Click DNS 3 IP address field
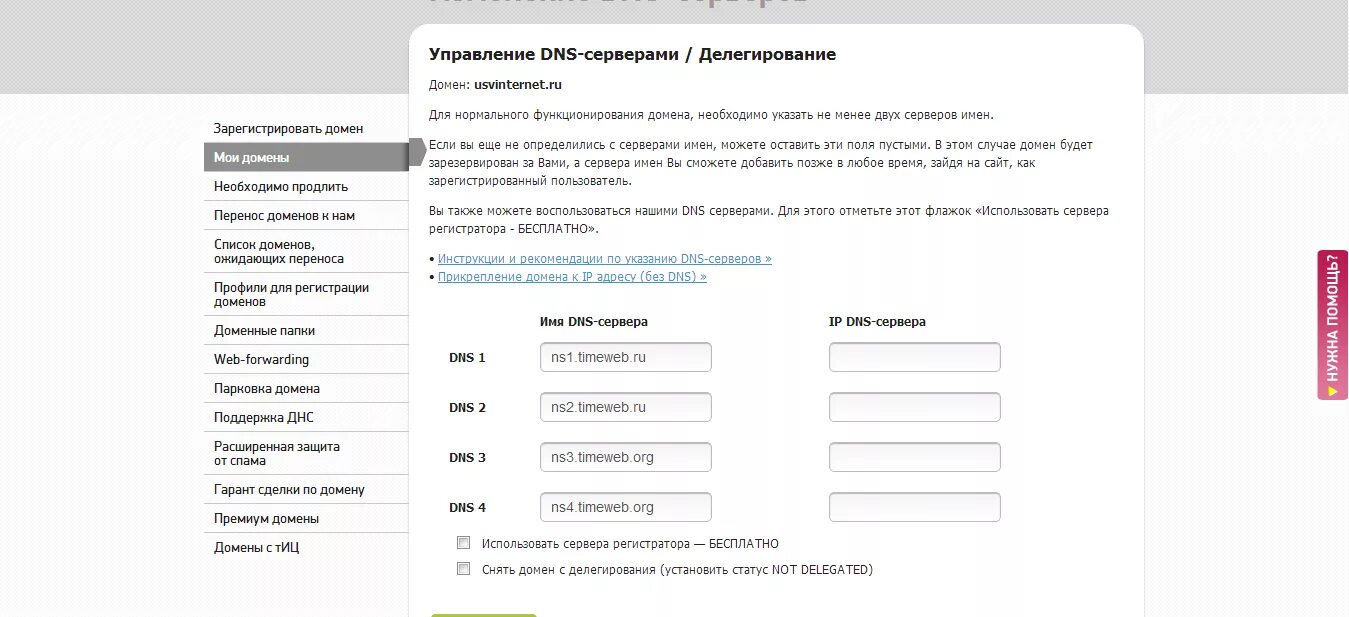Image resolution: width=1349 pixels, height=617 pixels. tap(915, 457)
